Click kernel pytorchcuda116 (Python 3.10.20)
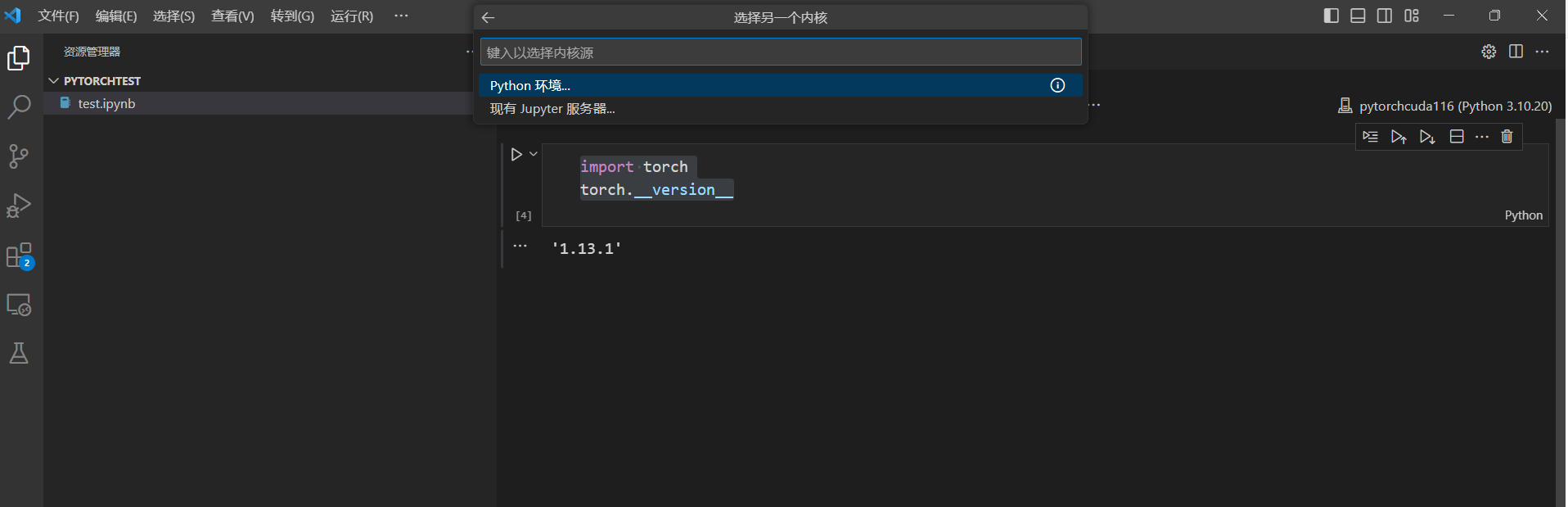This screenshot has height=507, width=1568. click(1445, 106)
